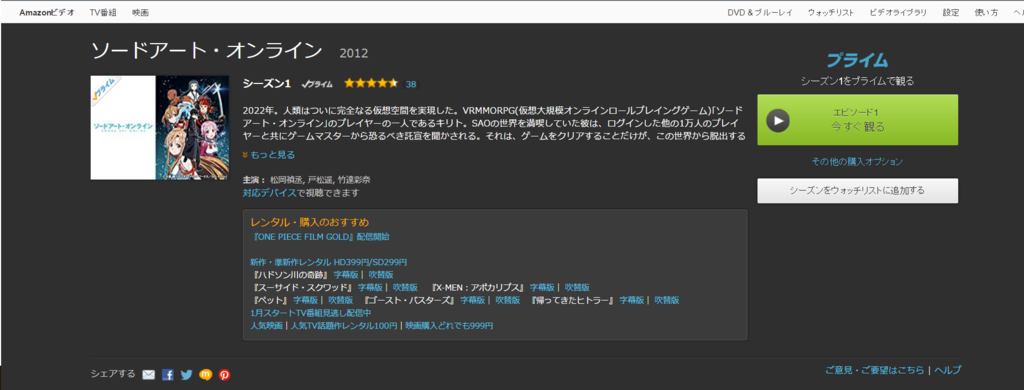This screenshot has width=1024, height=390.
Task: Click the ソードアート・オンライン title heading
Action: pyautogui.click(x=206, y=51)
